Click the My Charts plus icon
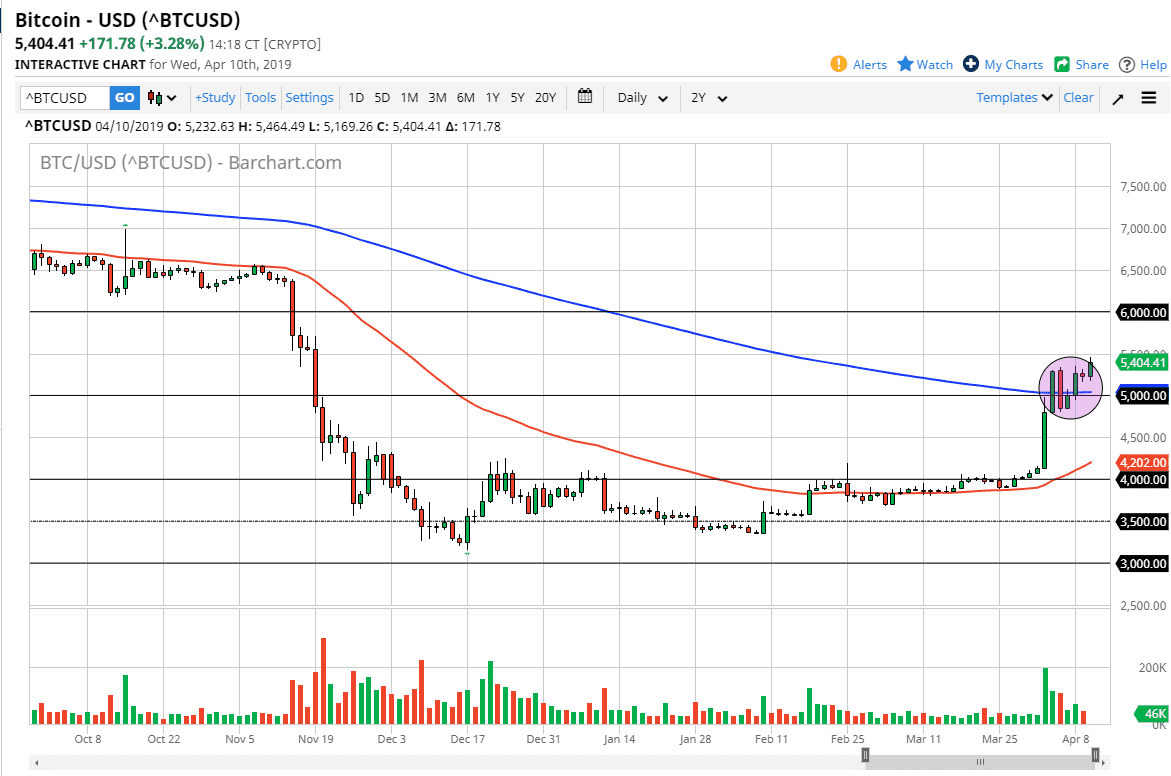The height and width of the screenshot is (776, 1171). [970, 64]
